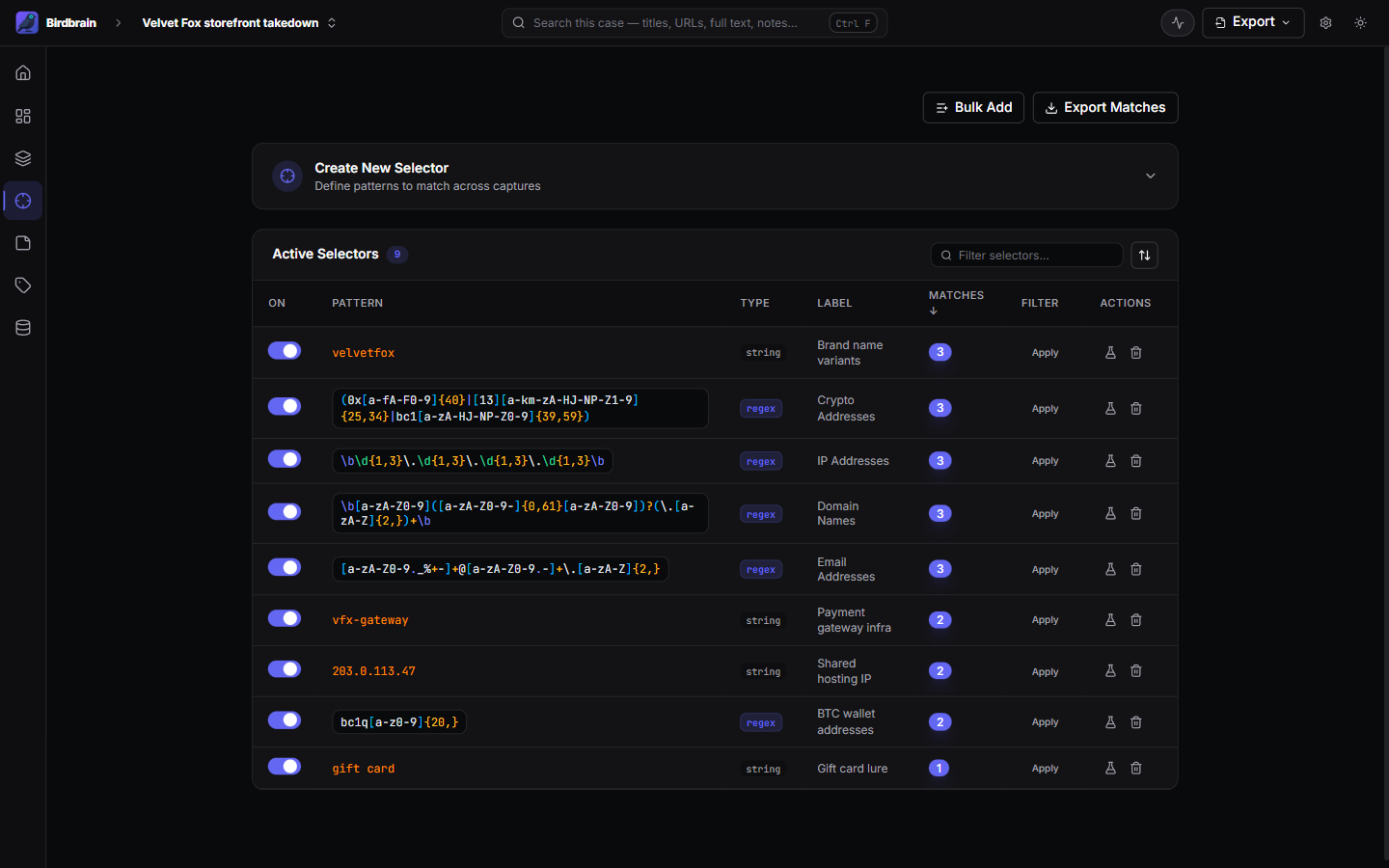This screenshot has width=1389, height=868.
Task: Toggle the Crypto Addresses selector switch
Action: click(285, 406)
